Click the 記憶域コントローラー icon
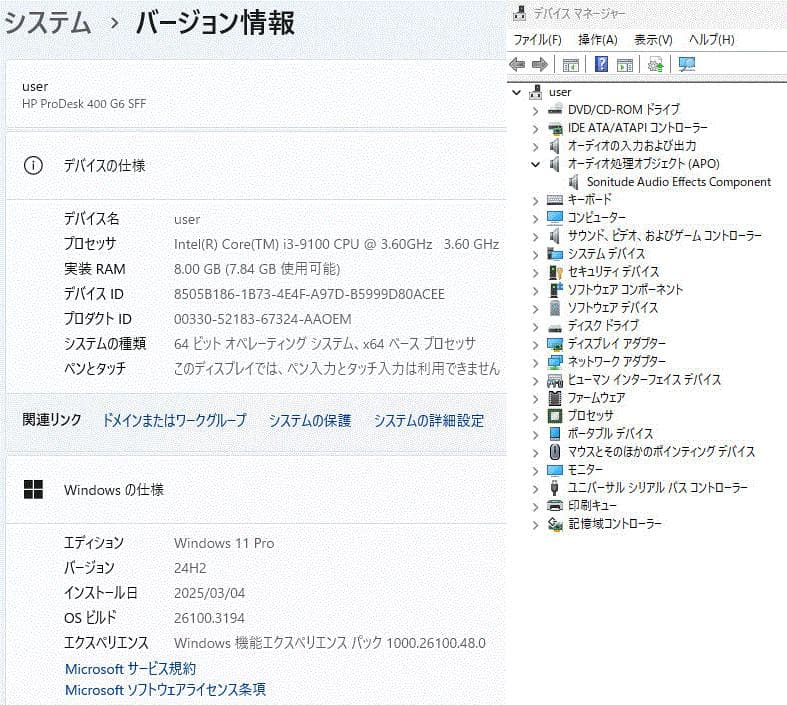 (555, 524)
